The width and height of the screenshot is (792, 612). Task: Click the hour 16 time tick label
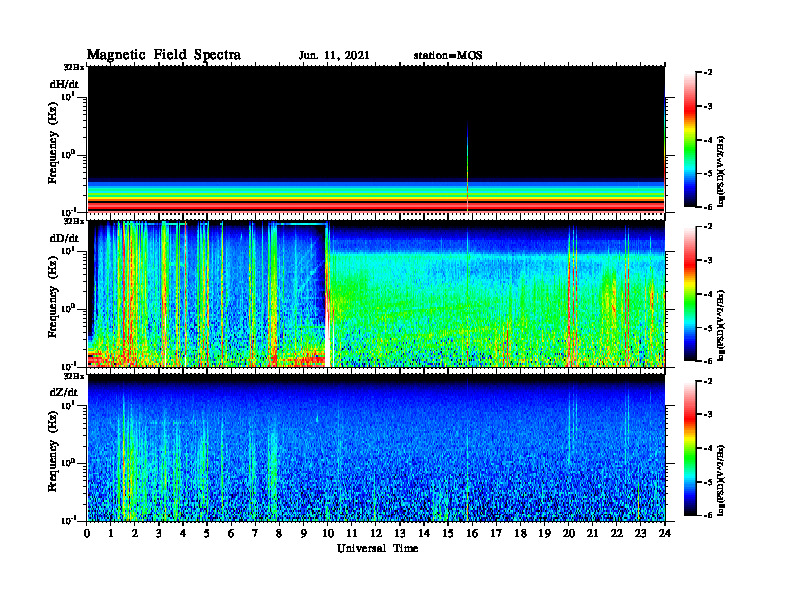coord(472,534)
